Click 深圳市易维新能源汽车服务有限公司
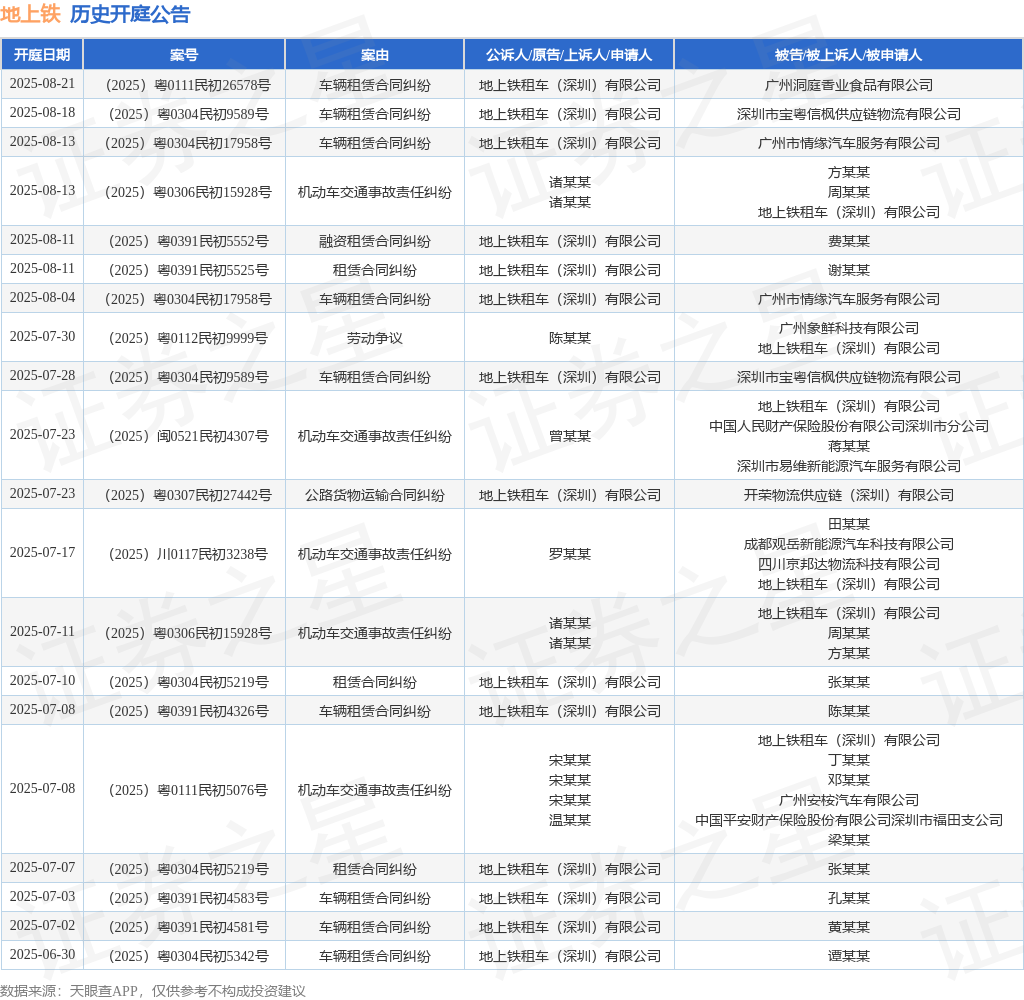The width and height of the screenshot is (1024, 1000). [848, 466]
